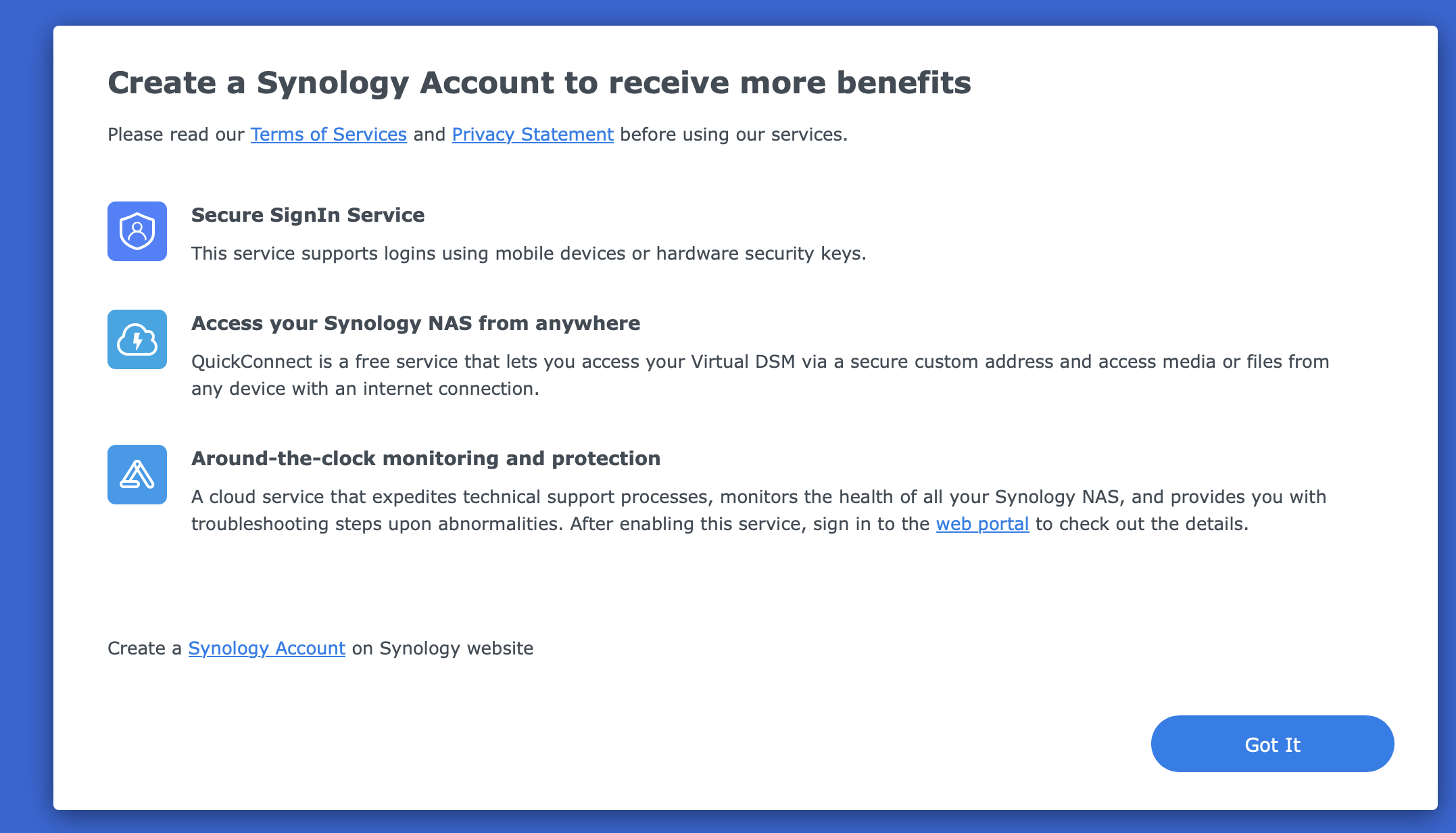Viewport: 1456px width, 833px height.
Task: Click the terms introduction sentence
Action: [477, 134]
